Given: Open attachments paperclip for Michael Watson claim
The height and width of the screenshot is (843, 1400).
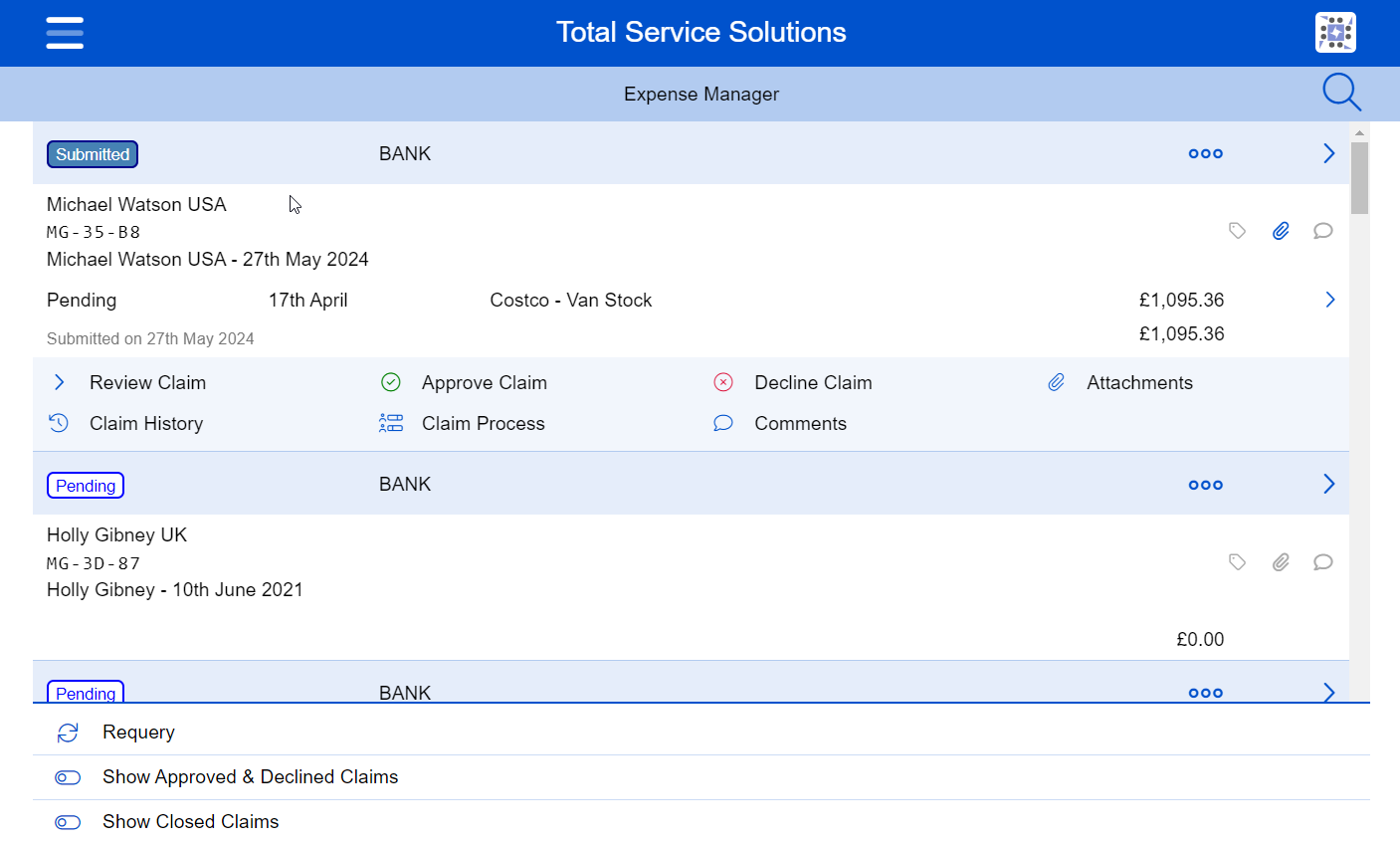Looking at the screenshot, I should [1281, 231].
